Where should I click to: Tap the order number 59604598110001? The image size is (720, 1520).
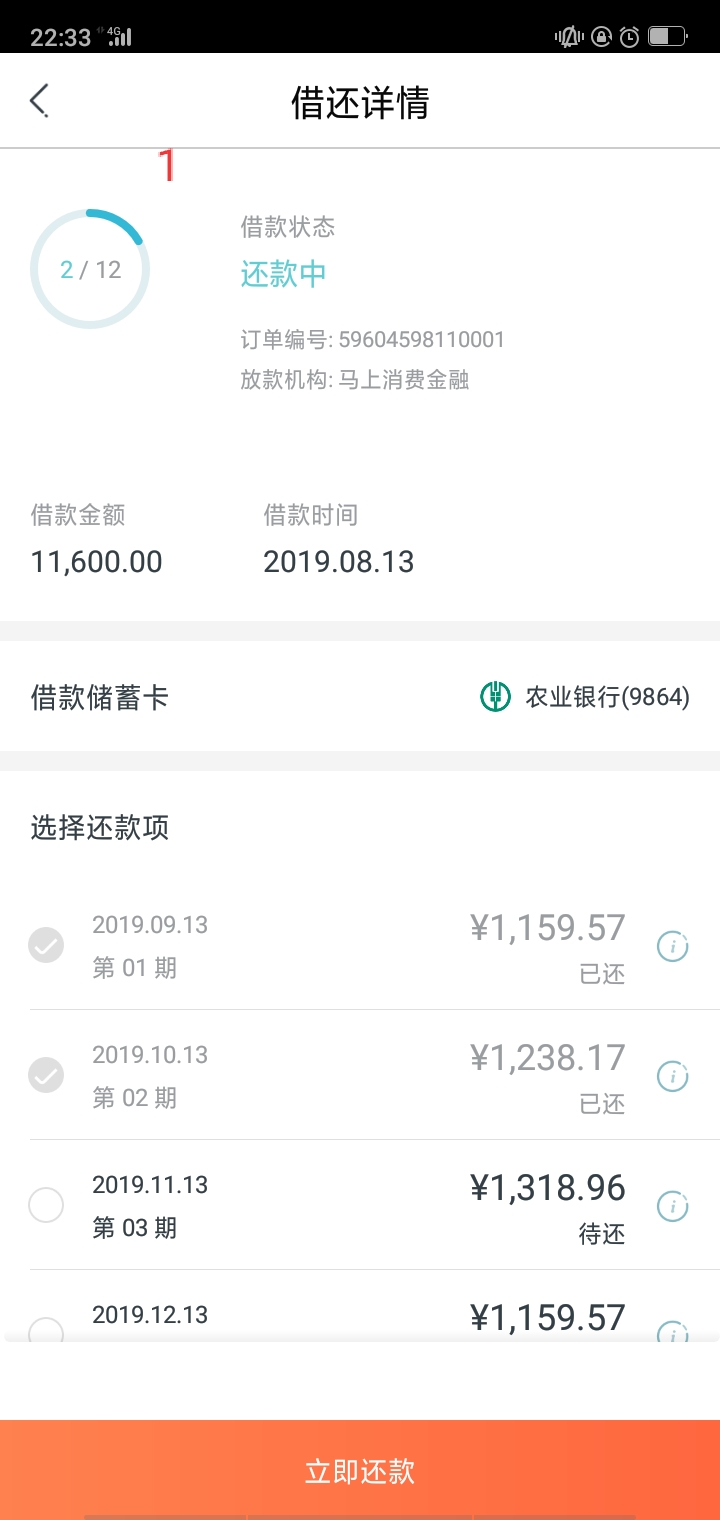421,340
